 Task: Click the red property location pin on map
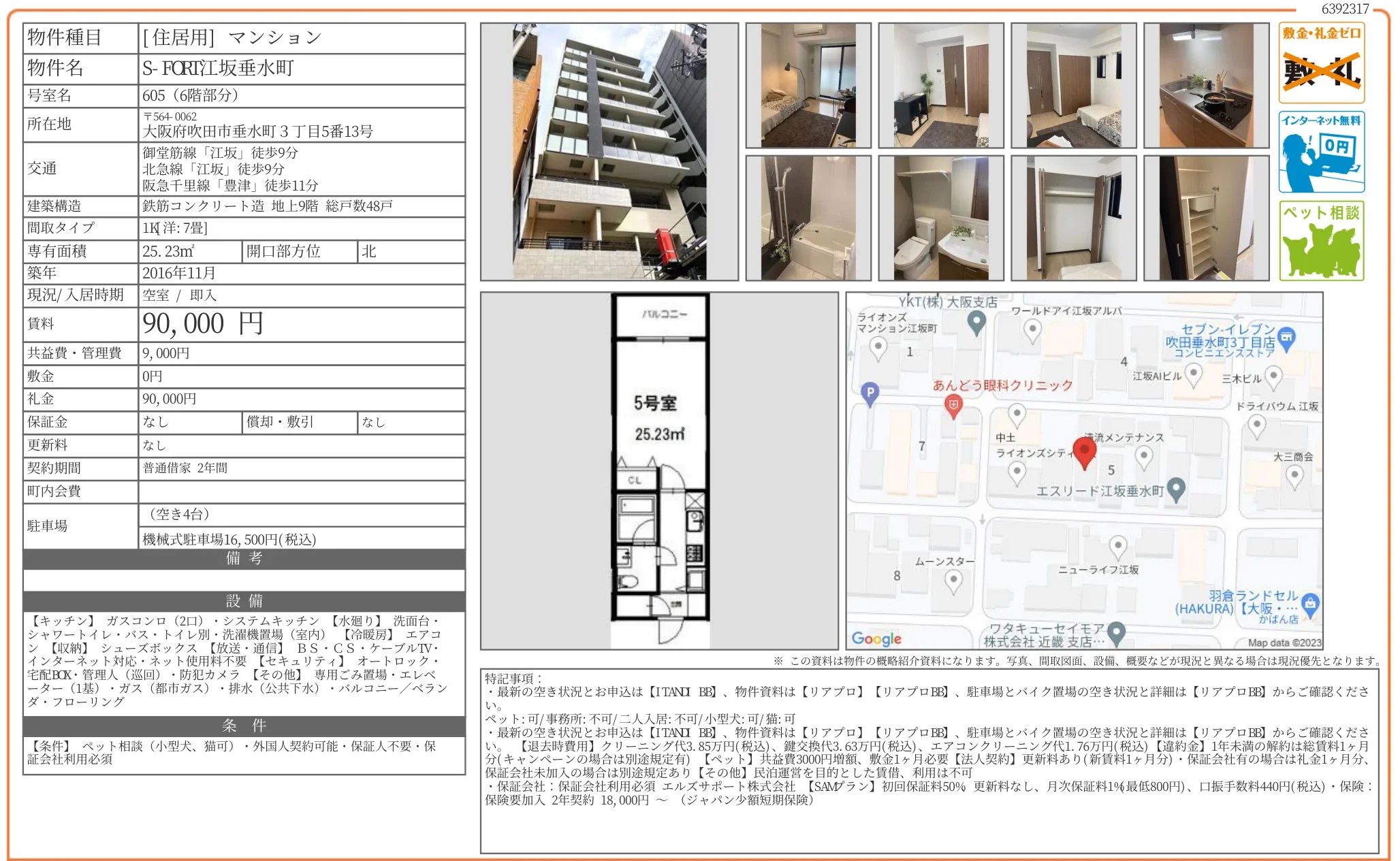[1085, 453]
